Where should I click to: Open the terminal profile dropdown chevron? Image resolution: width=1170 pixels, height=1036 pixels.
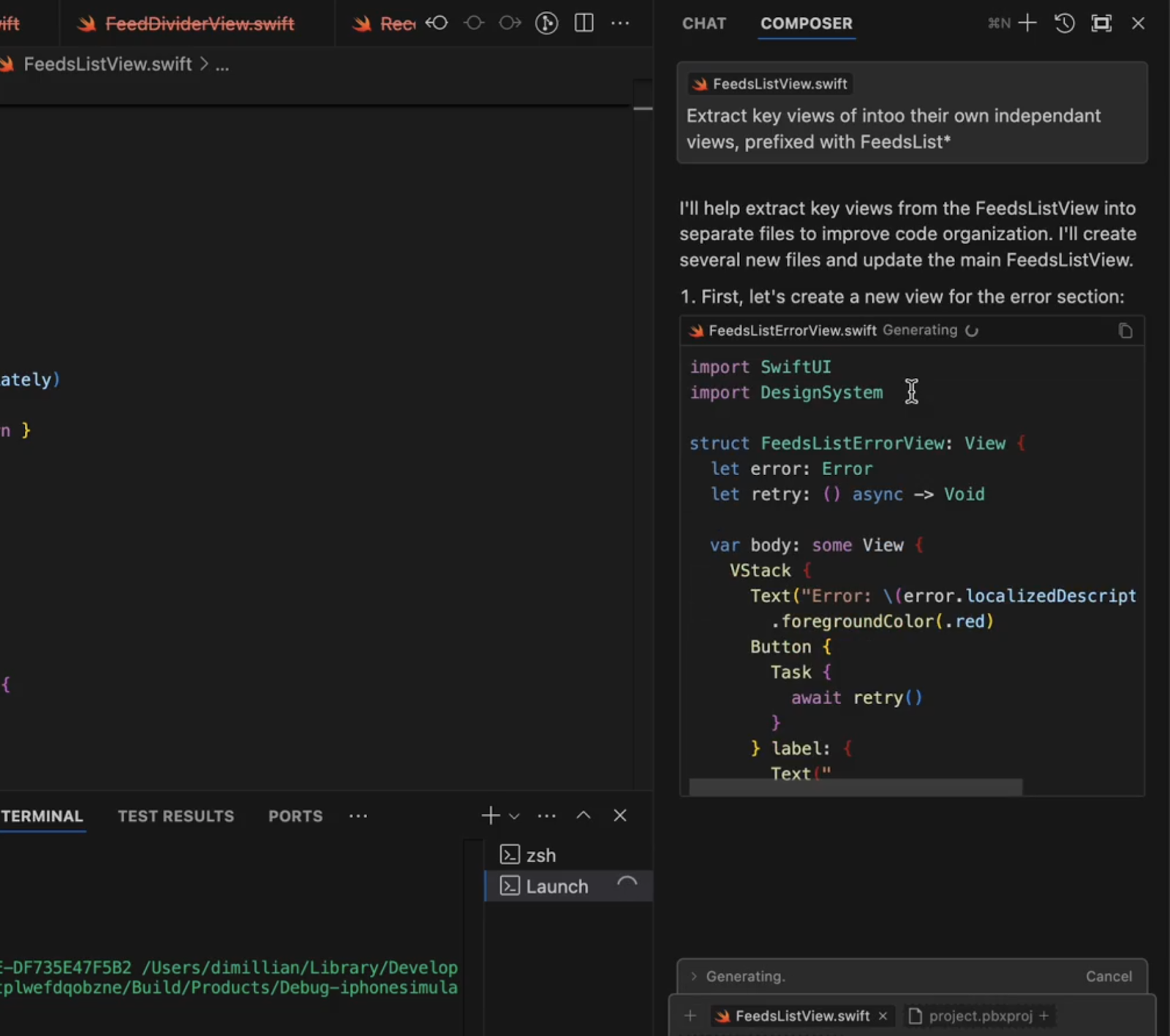[514, 816]
